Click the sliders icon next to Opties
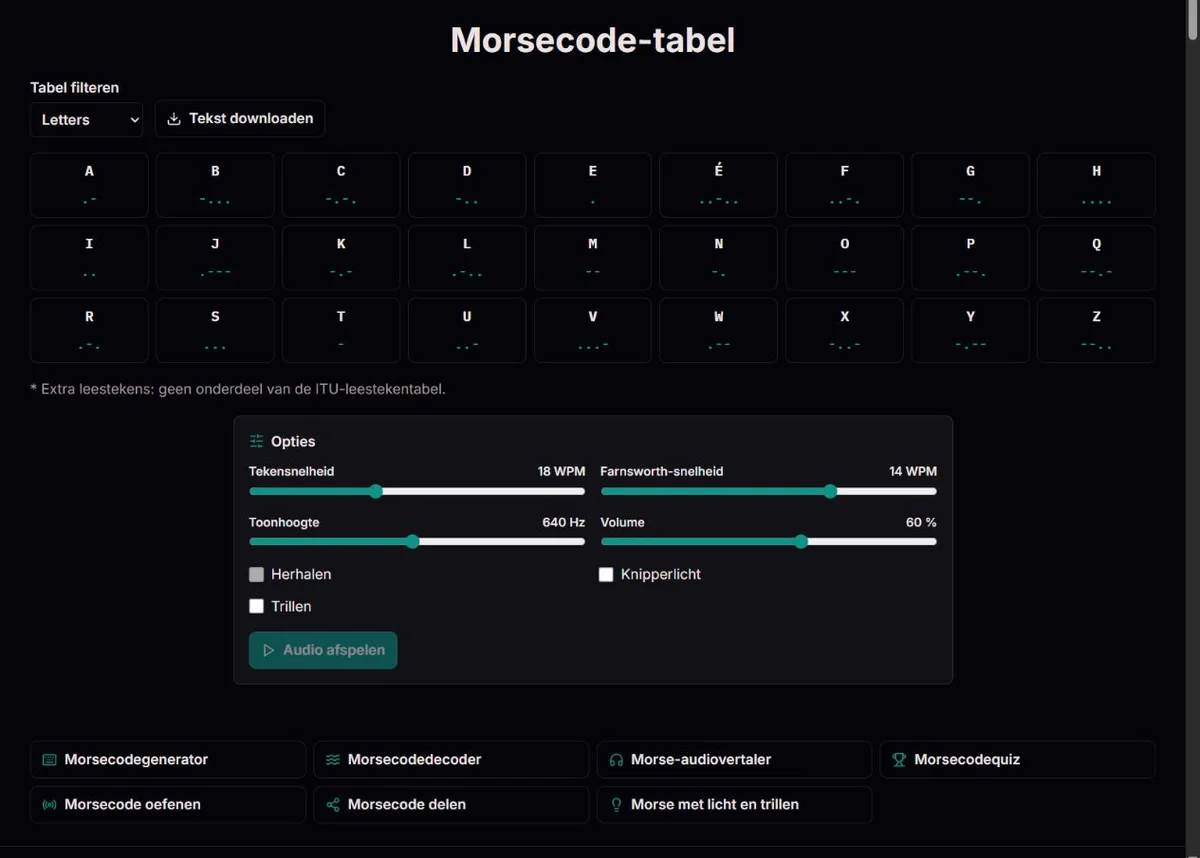This screenshot has width=1200, height=858. pos(257,441)
